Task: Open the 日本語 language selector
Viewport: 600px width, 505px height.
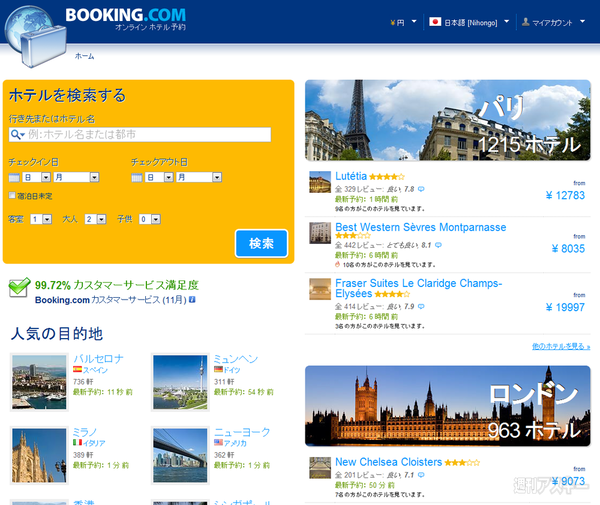Action: pos(470,22)
